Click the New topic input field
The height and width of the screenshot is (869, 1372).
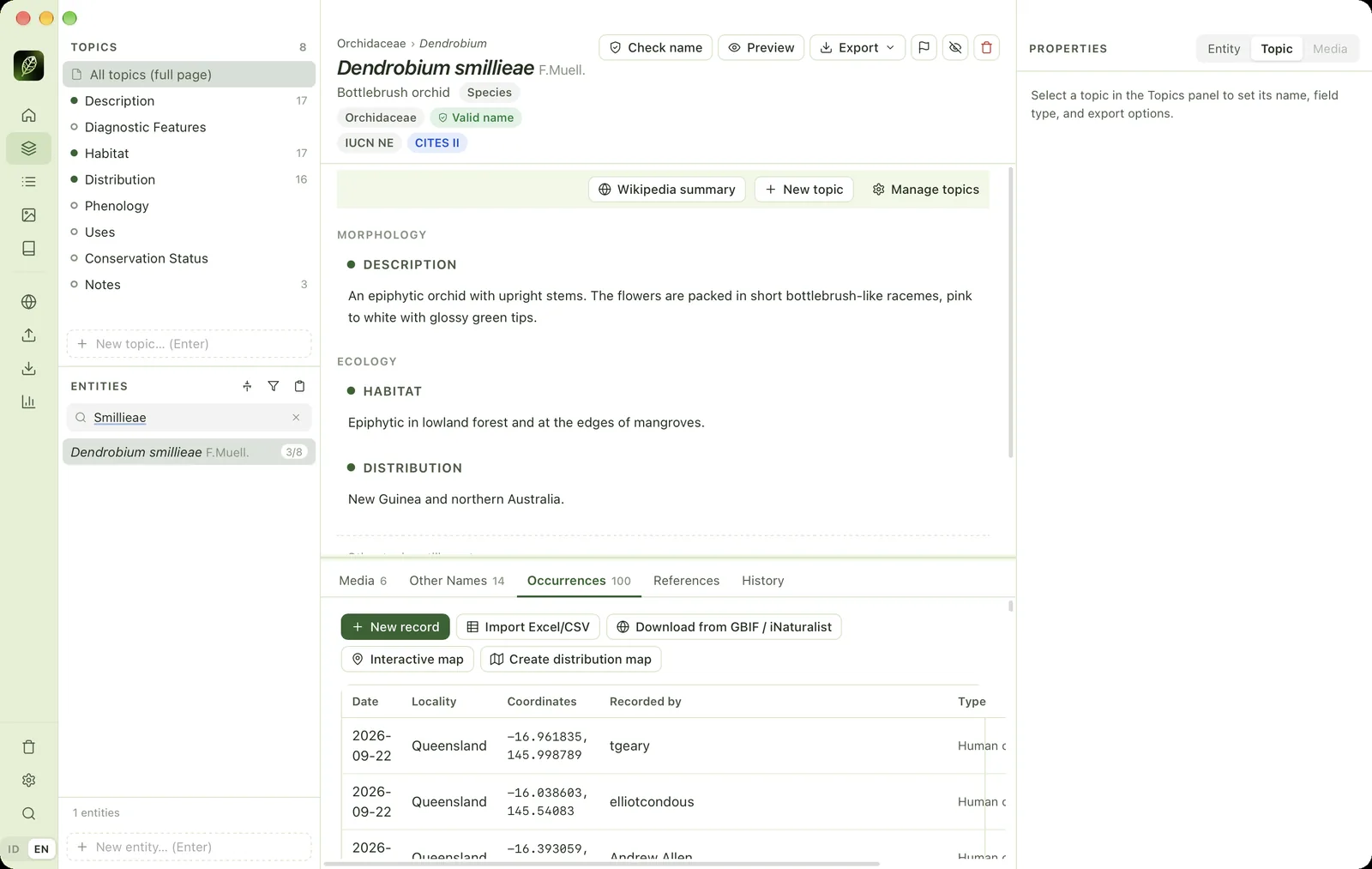coord(189,344)
